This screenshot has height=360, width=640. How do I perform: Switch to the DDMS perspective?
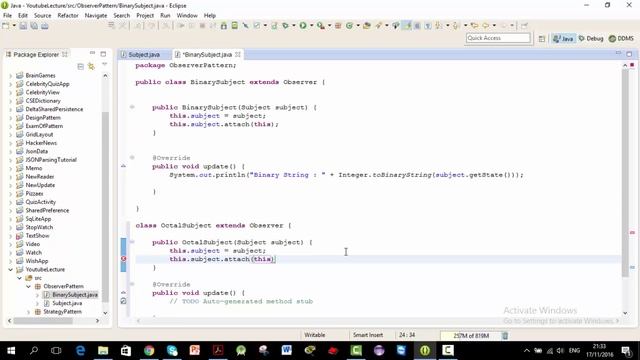(x=621, y=38)
